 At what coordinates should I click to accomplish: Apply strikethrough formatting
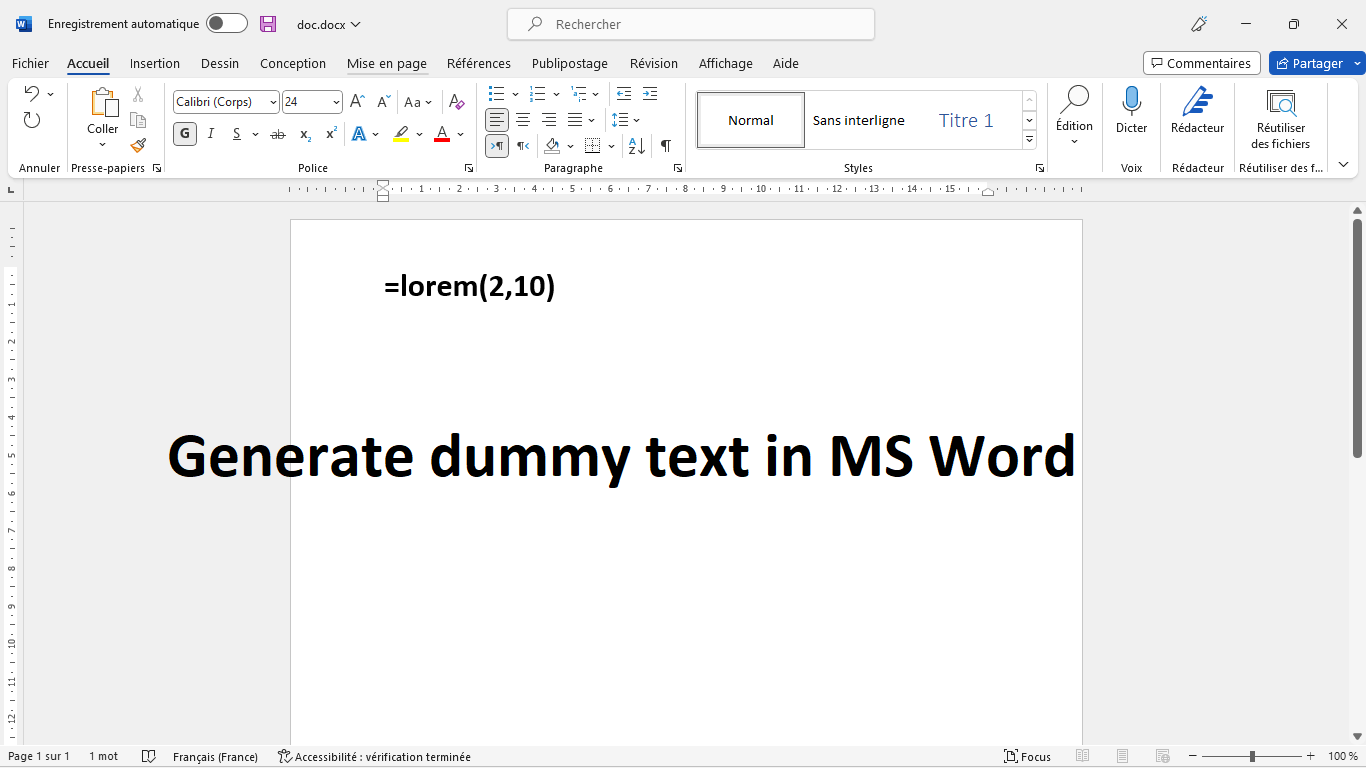(278, 134)
